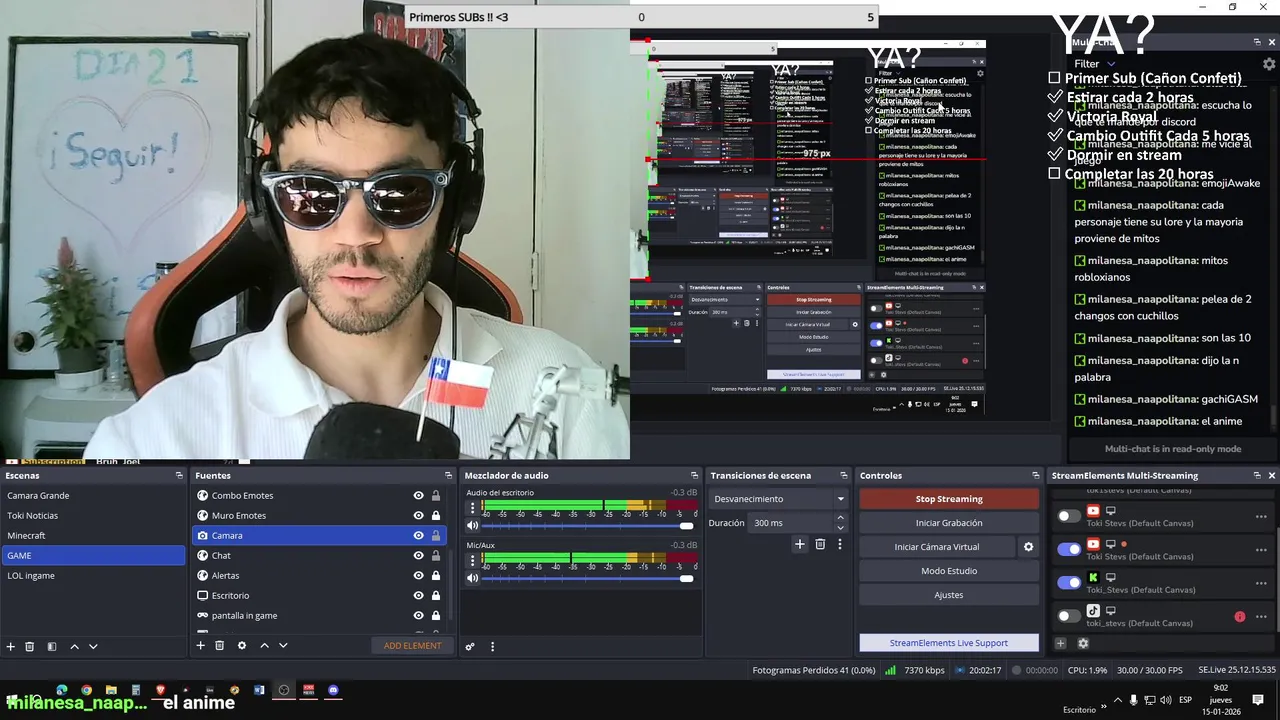Viewport: 1280px width, 720px height.
Task: Add new multi-streaming output plus icon
Action: click(x=1061, y=643)
